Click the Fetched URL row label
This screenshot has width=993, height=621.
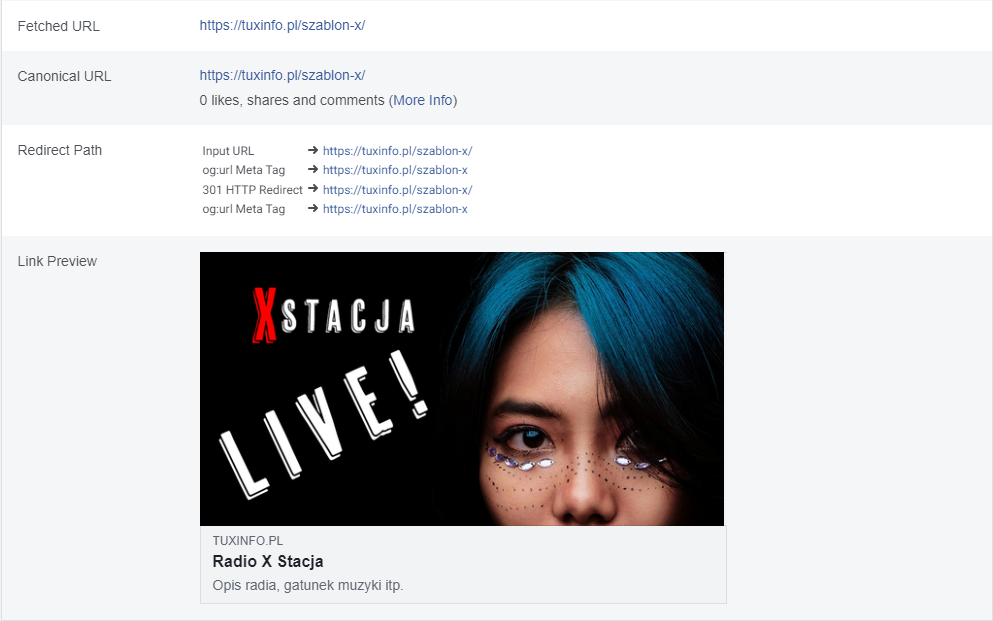[x=58, y=26]
